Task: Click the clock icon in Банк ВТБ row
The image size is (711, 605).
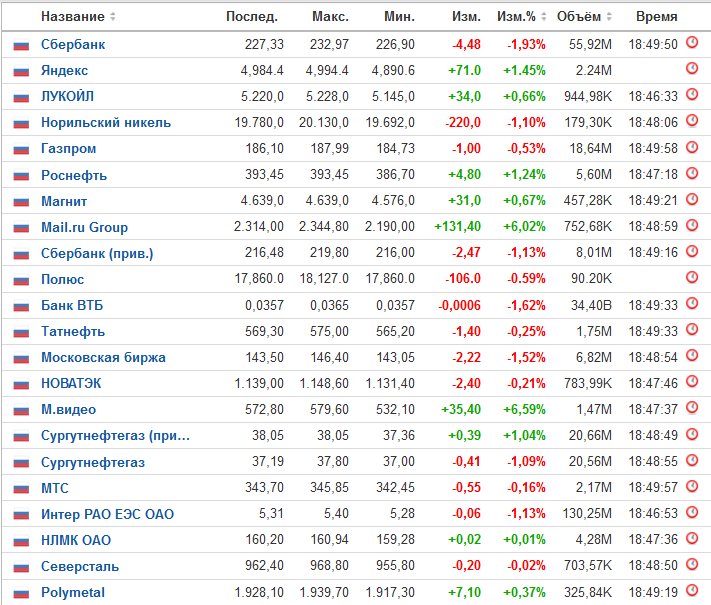Action: [692, 303]
